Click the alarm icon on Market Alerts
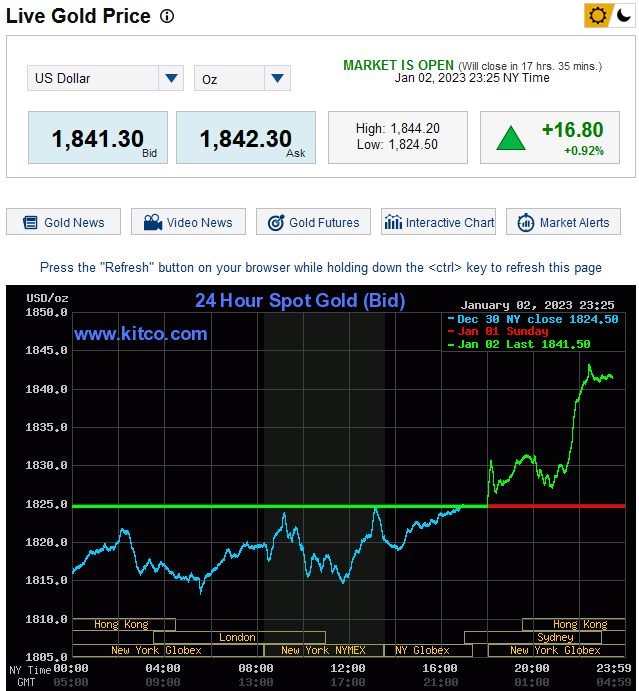 coord(525,223)
